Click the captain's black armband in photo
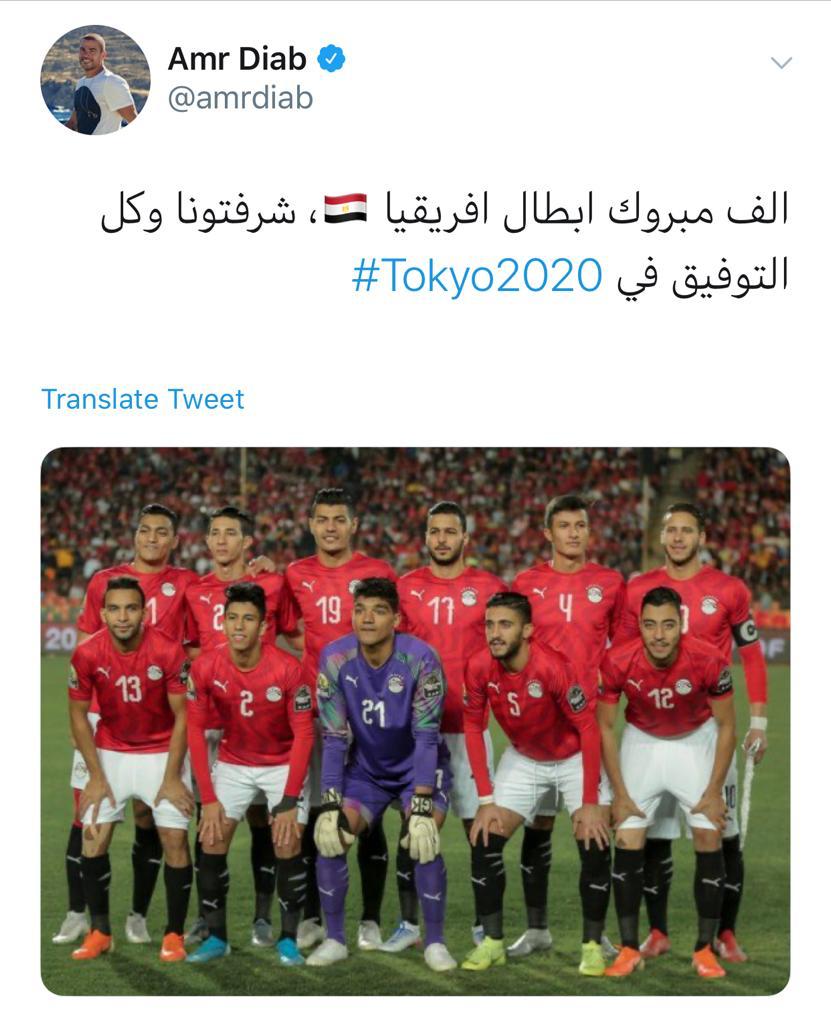 (745, 632)
